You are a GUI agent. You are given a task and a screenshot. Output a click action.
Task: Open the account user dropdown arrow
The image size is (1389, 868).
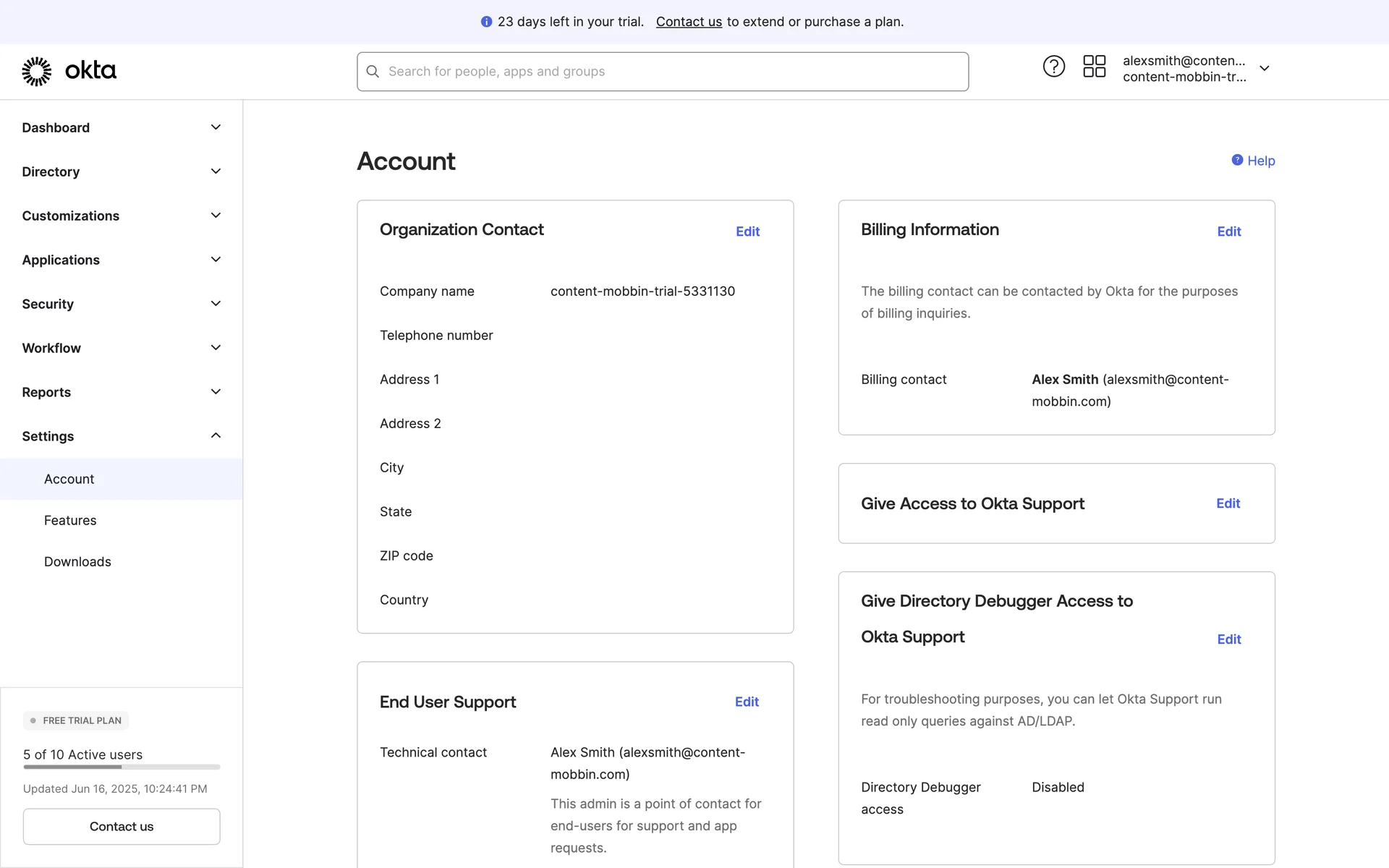pos(1264,68)
